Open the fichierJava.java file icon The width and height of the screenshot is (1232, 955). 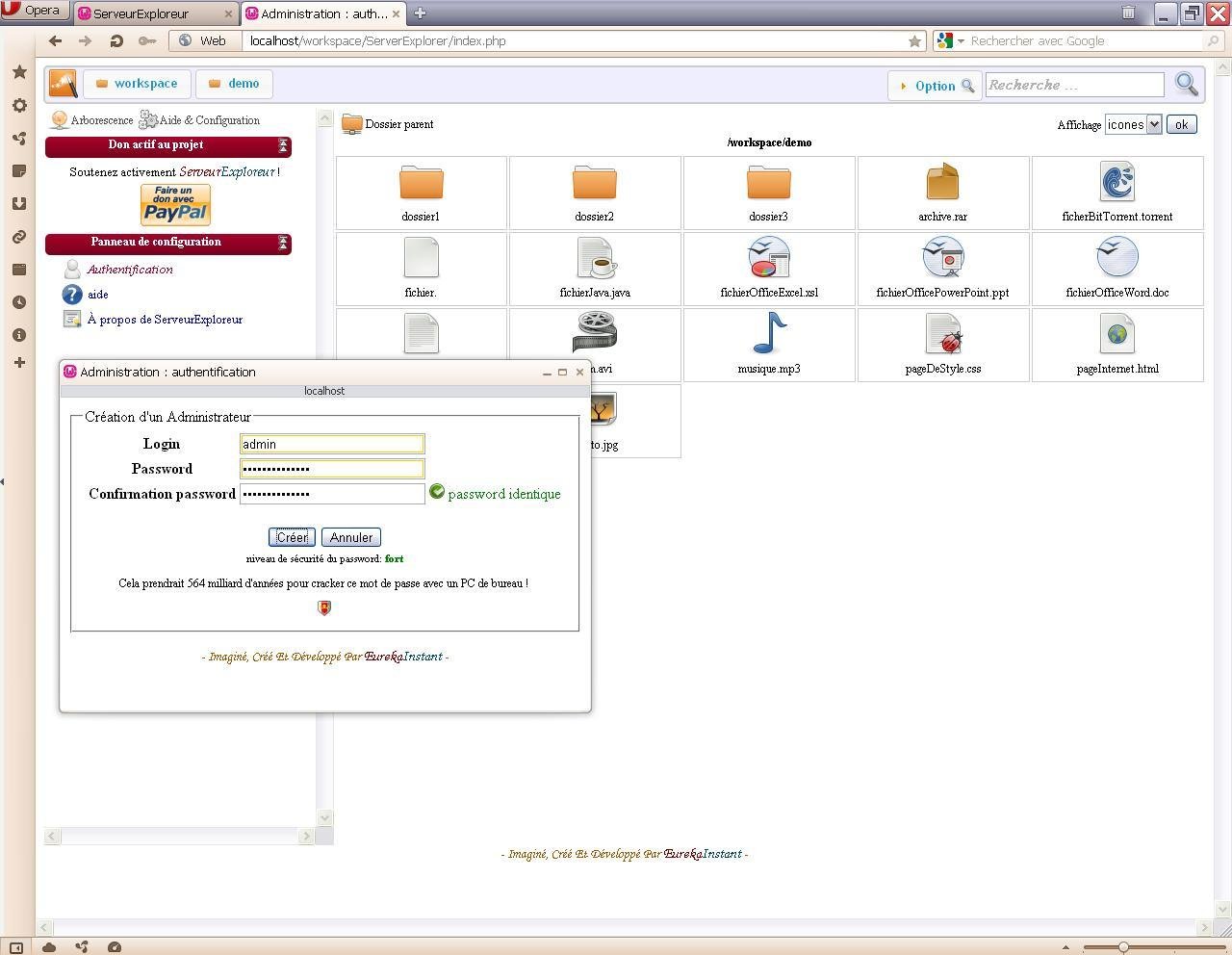tap(594, 260)
